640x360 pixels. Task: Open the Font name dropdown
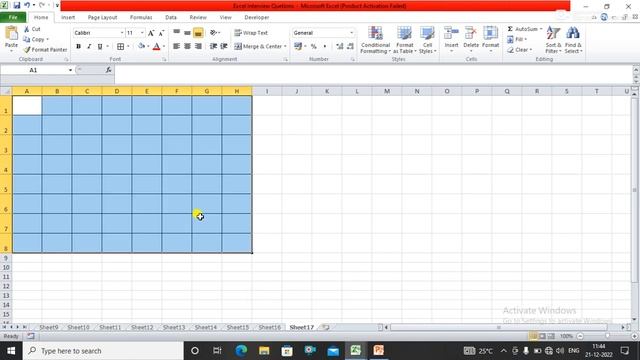(x=122, y=33)
